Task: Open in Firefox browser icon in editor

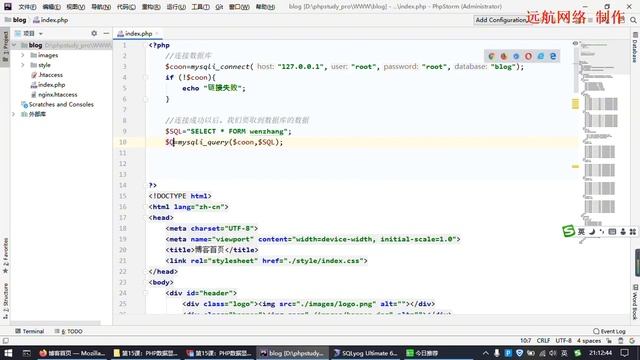Action: pos(504,56)
